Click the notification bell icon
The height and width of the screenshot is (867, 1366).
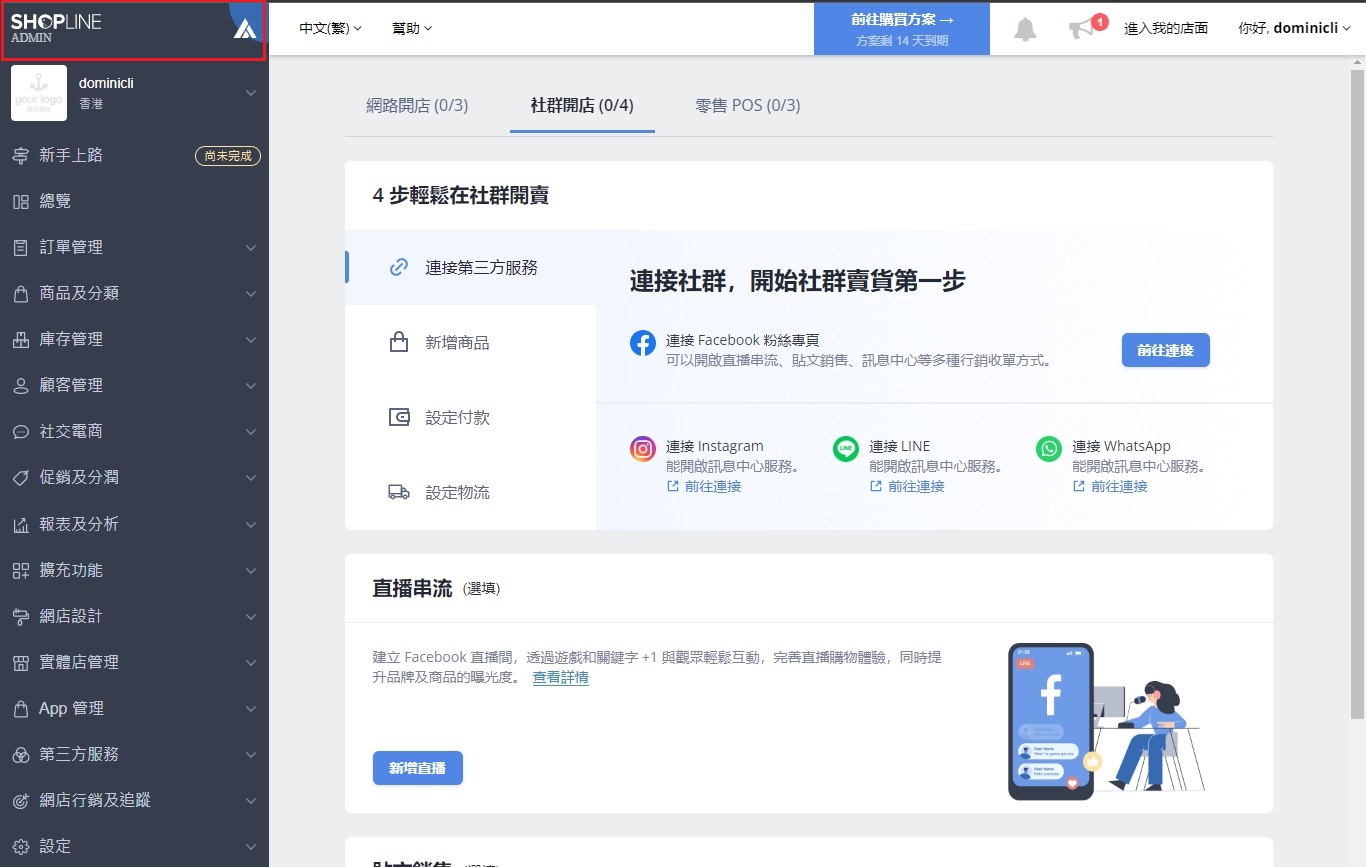(x=1025, y=29)
